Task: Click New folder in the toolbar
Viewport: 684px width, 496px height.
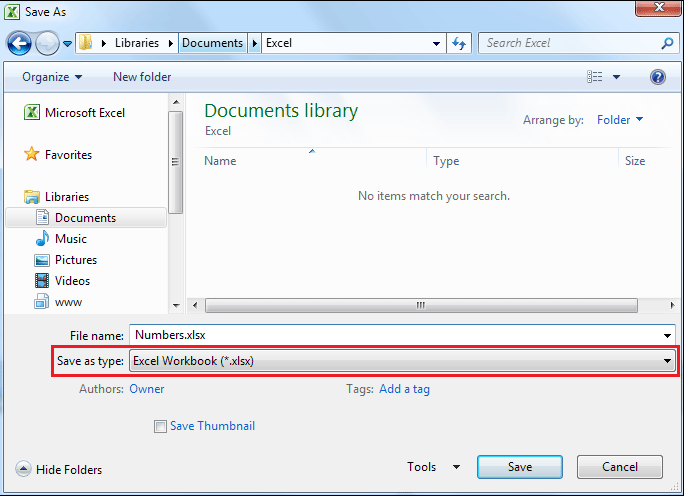Action: coord(142,77)
